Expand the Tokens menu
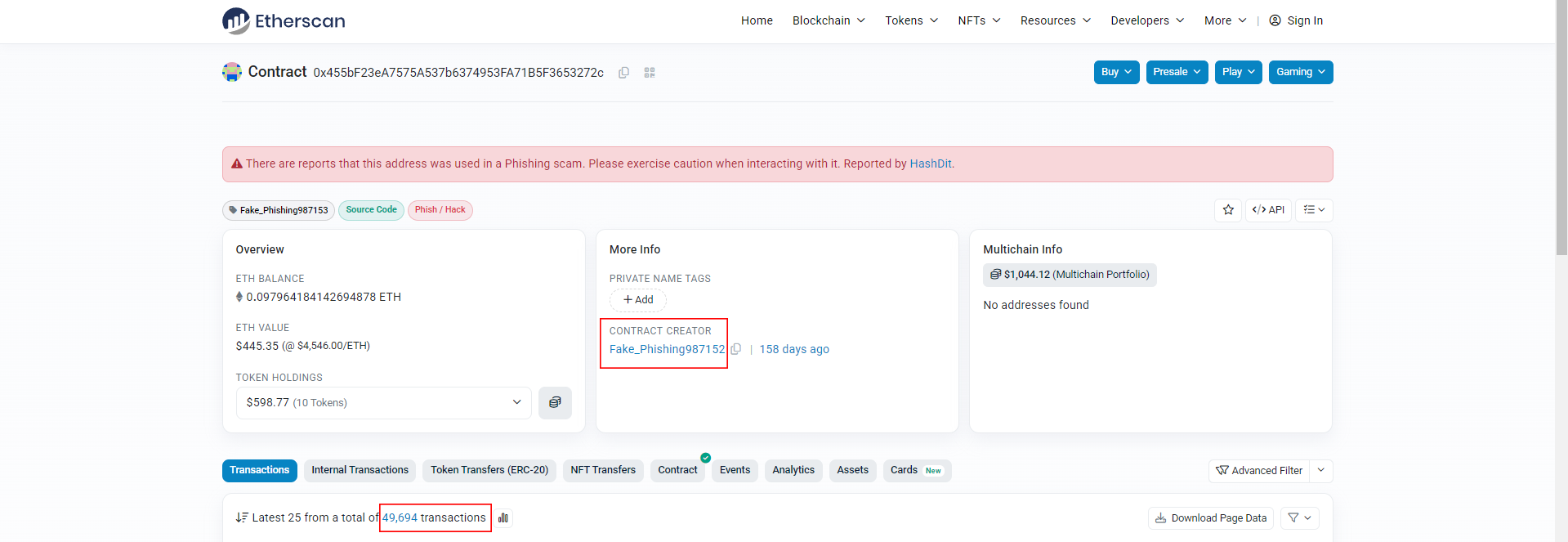The image size is (1568, 542). click(x=911, y=20)
